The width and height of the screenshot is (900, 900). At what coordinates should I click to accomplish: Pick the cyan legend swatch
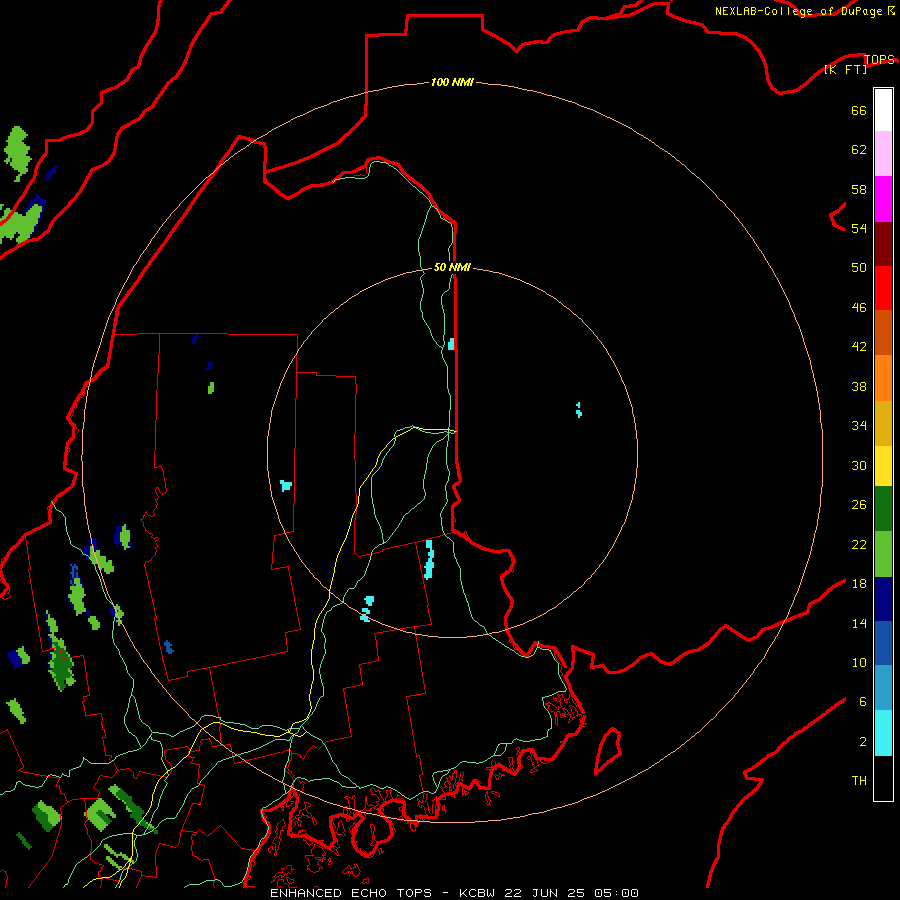(x=883, y=733)
